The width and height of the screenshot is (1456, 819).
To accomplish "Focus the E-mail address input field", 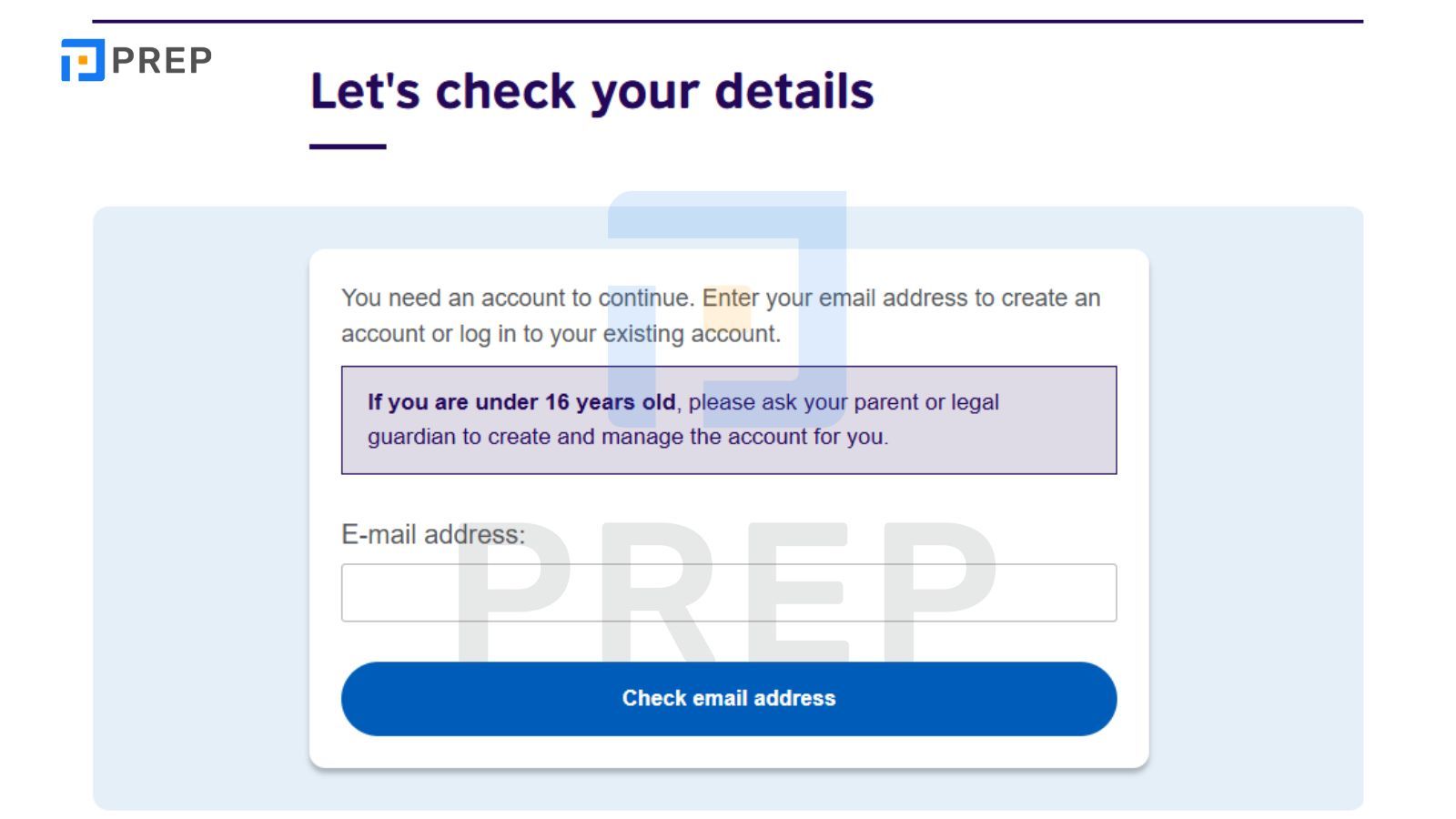I will [728, 592].
